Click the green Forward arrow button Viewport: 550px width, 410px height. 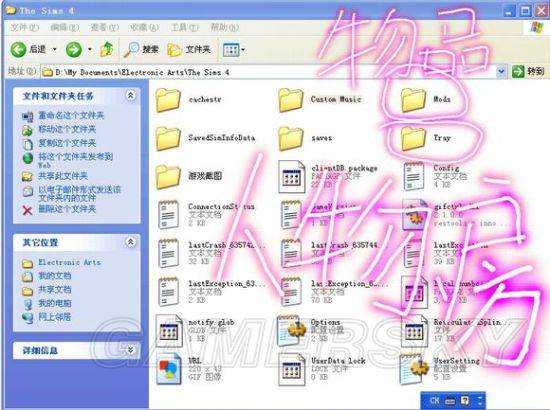pyautogui.click(x=74, y=49)
